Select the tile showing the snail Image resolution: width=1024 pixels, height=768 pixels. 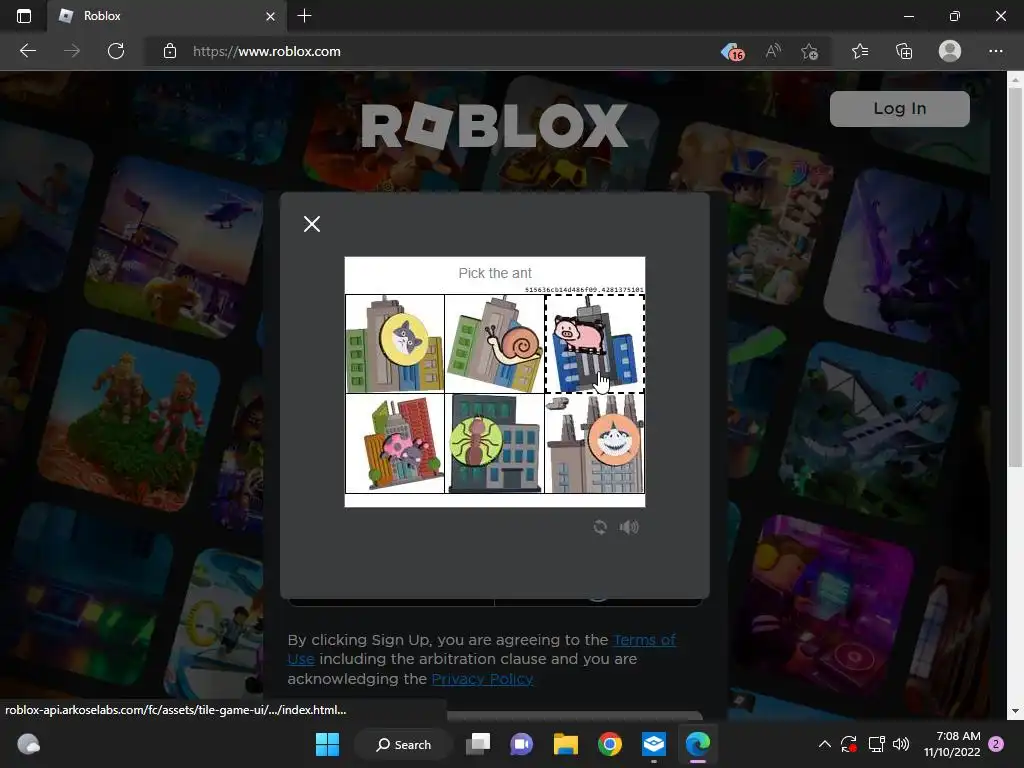494,344
